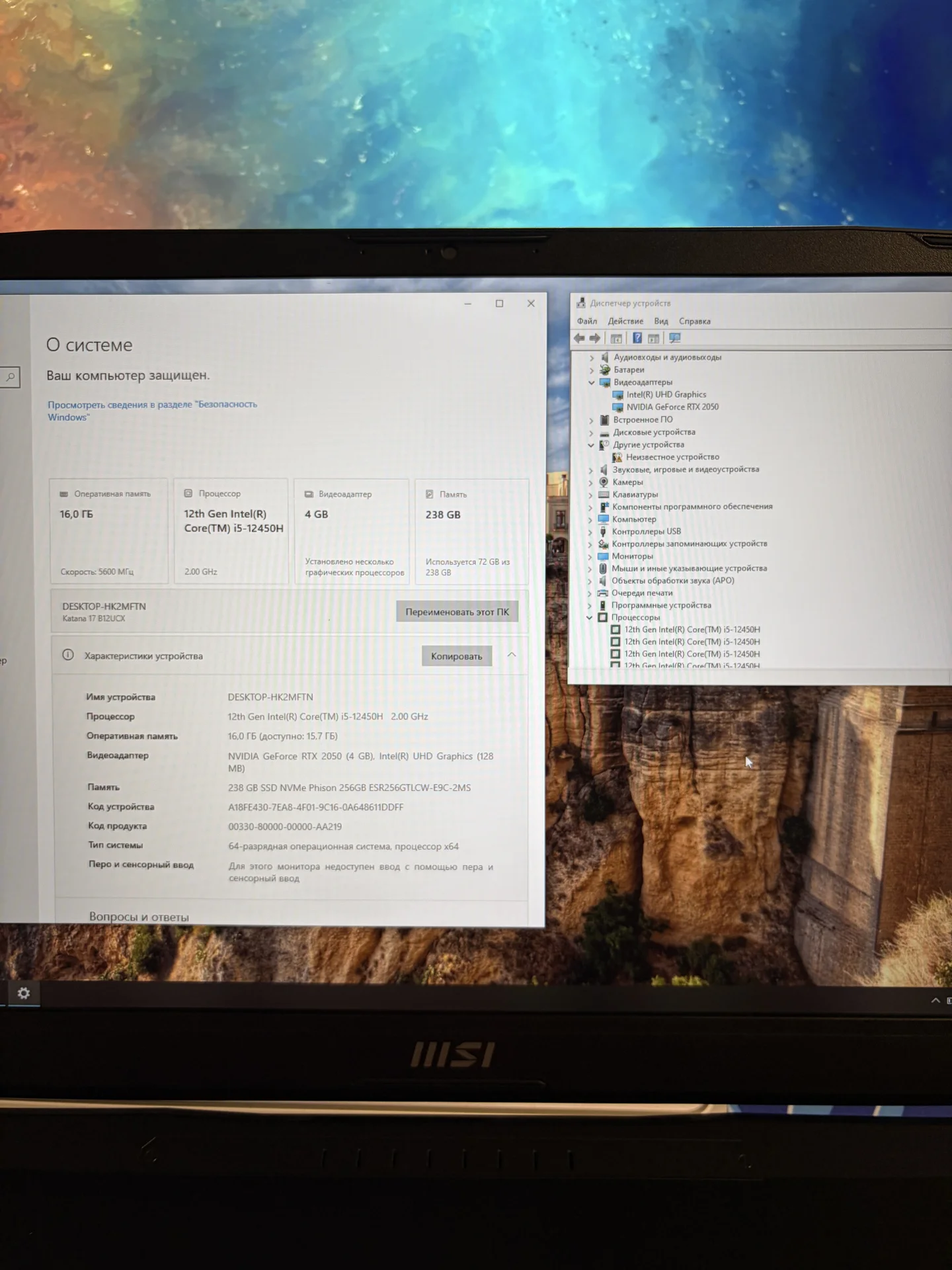Open the Справка menu

pyautogui.click(x=695, y=321)
